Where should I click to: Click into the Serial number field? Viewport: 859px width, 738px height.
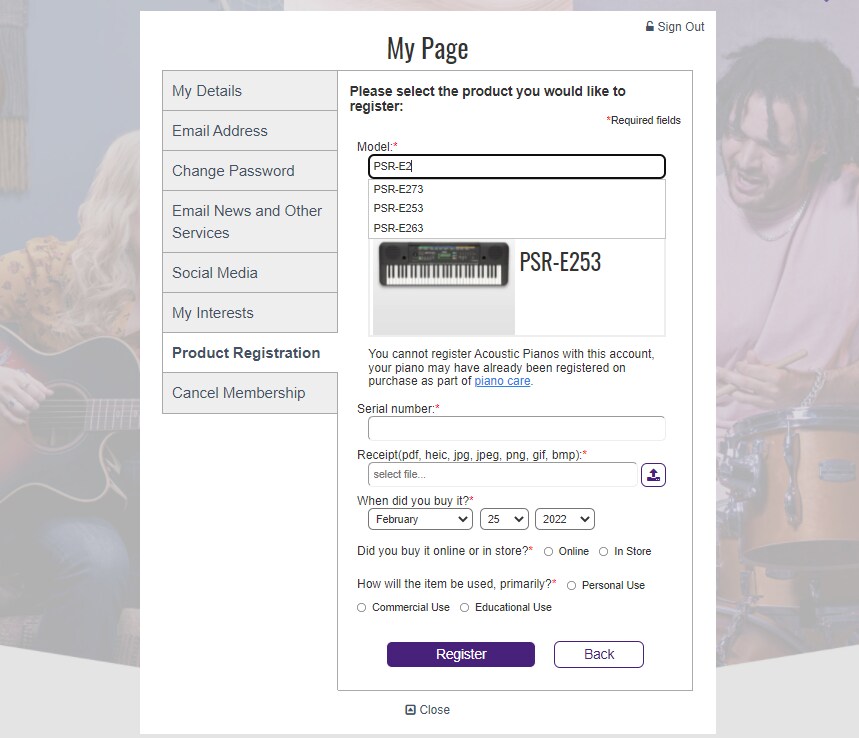coord(516,429)
